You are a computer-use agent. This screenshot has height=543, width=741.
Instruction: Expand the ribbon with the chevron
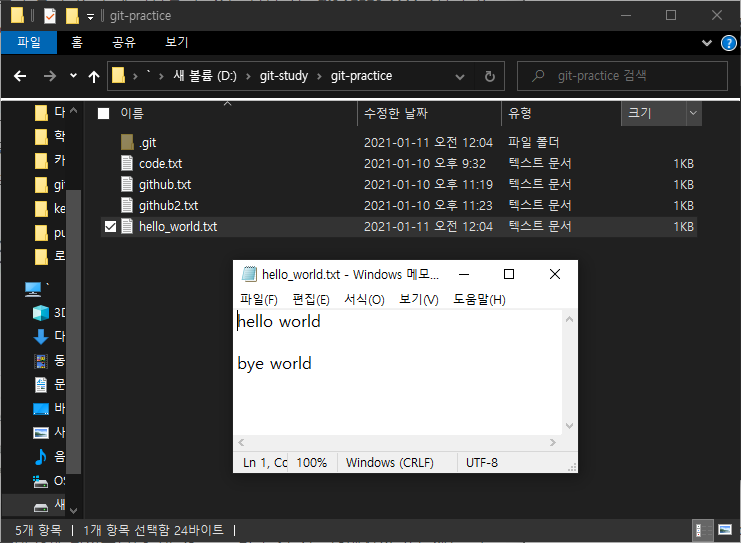tap(707, 43)
